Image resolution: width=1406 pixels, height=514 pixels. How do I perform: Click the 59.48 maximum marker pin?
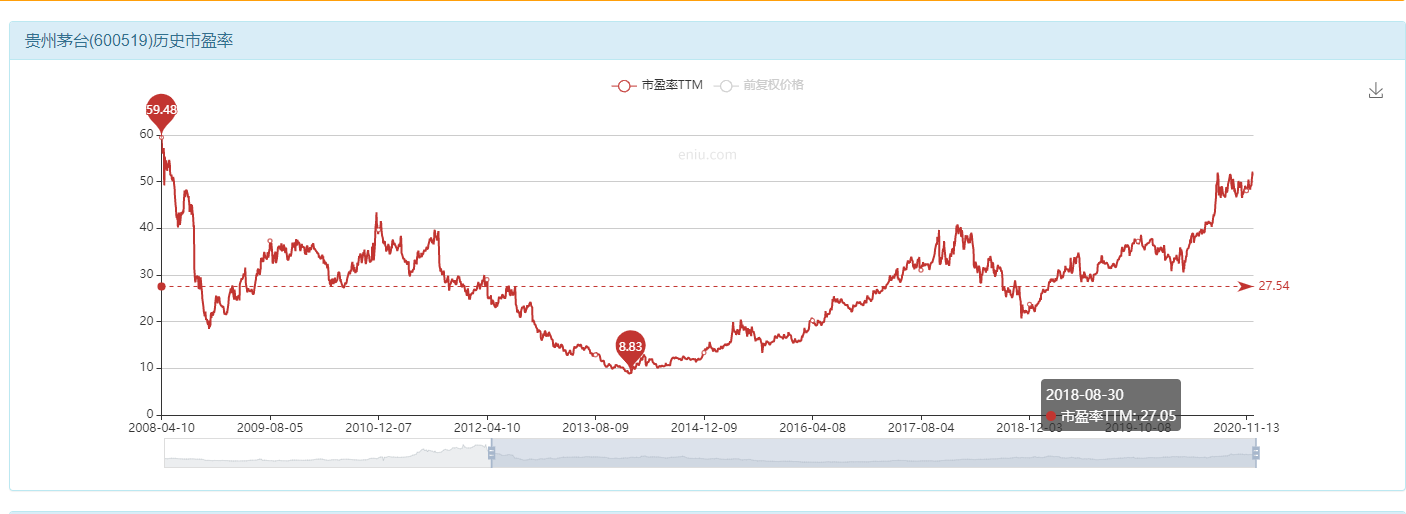[x=161, y=112]
